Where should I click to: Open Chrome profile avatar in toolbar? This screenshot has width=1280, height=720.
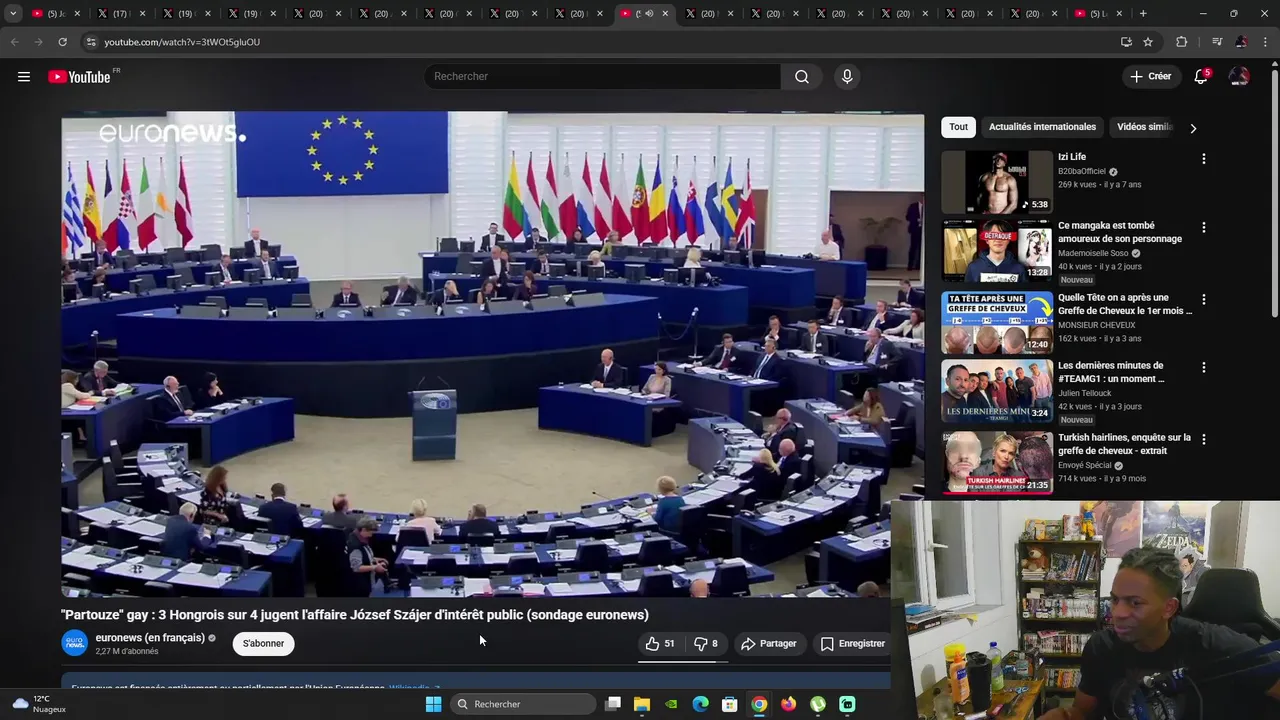pyautogui.click(x=1241, y=42)
